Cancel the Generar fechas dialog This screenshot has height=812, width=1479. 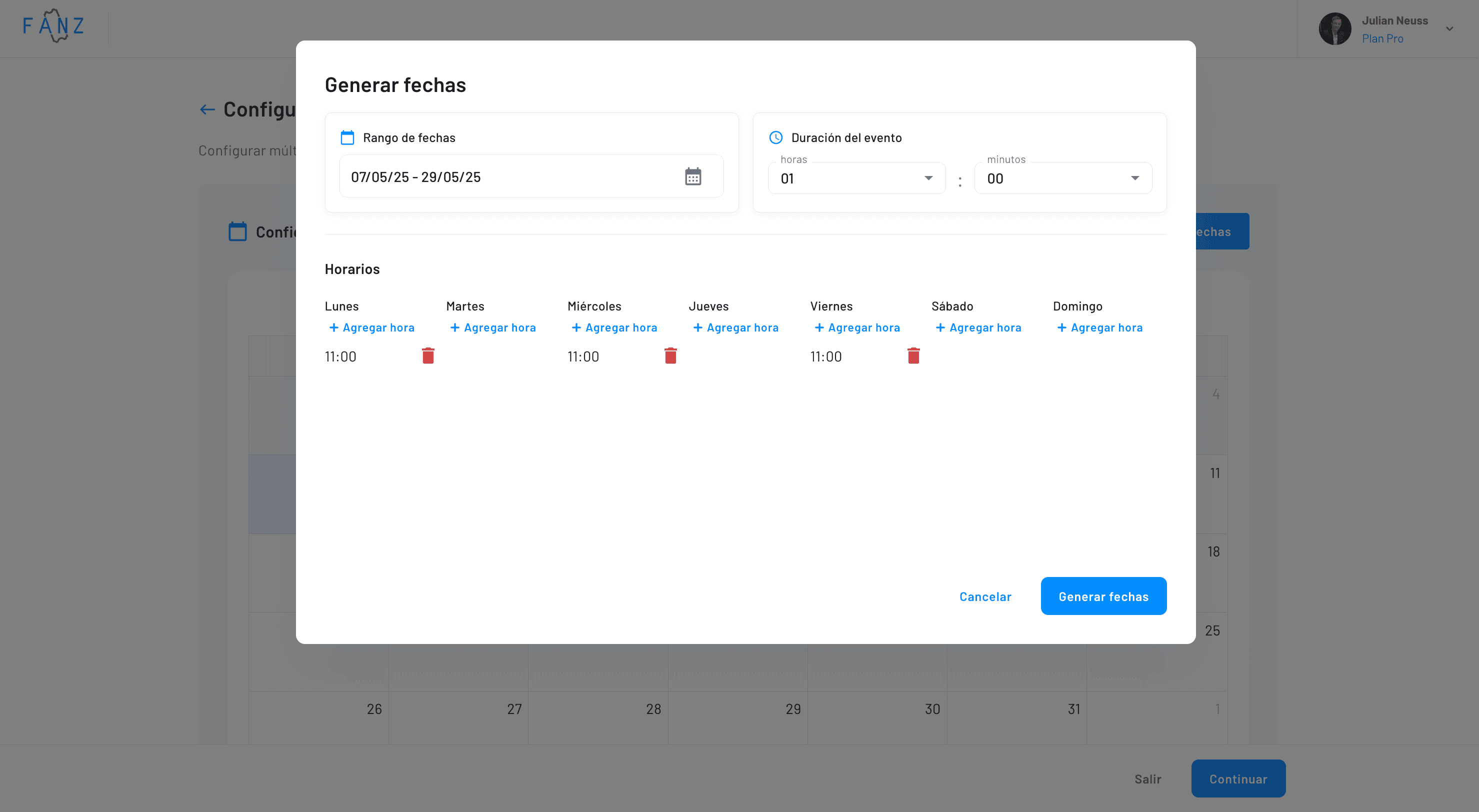985,596
